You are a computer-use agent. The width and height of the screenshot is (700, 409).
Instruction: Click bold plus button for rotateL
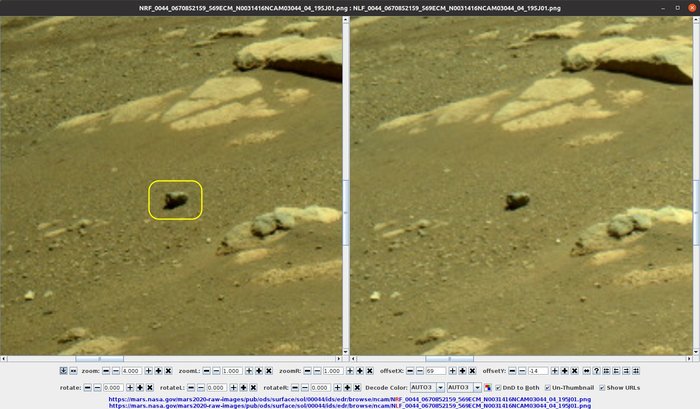(243, 388)
